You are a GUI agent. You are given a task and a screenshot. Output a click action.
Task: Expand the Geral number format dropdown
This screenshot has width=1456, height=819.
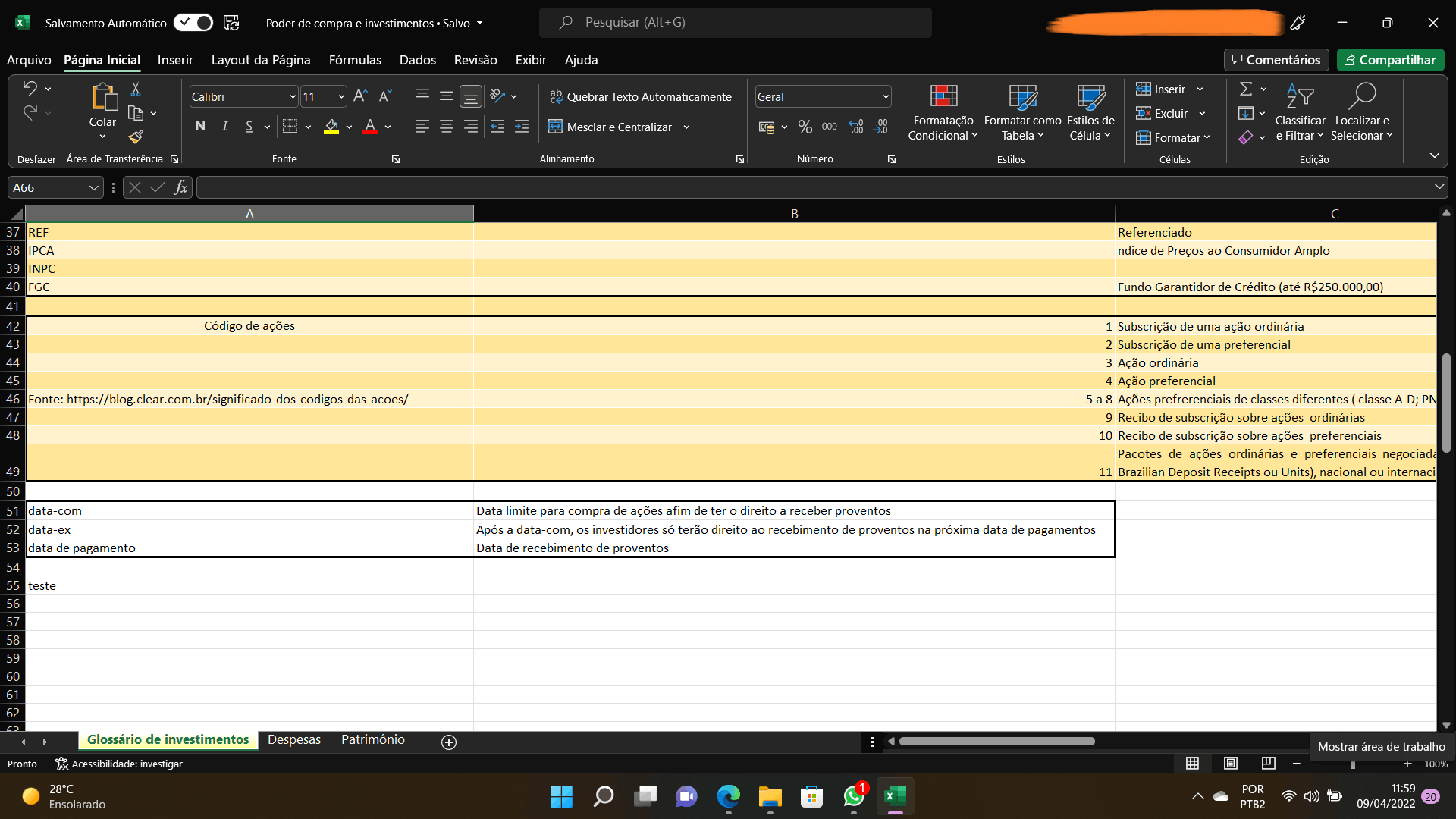pyautogui.click(x=885, y=97)
